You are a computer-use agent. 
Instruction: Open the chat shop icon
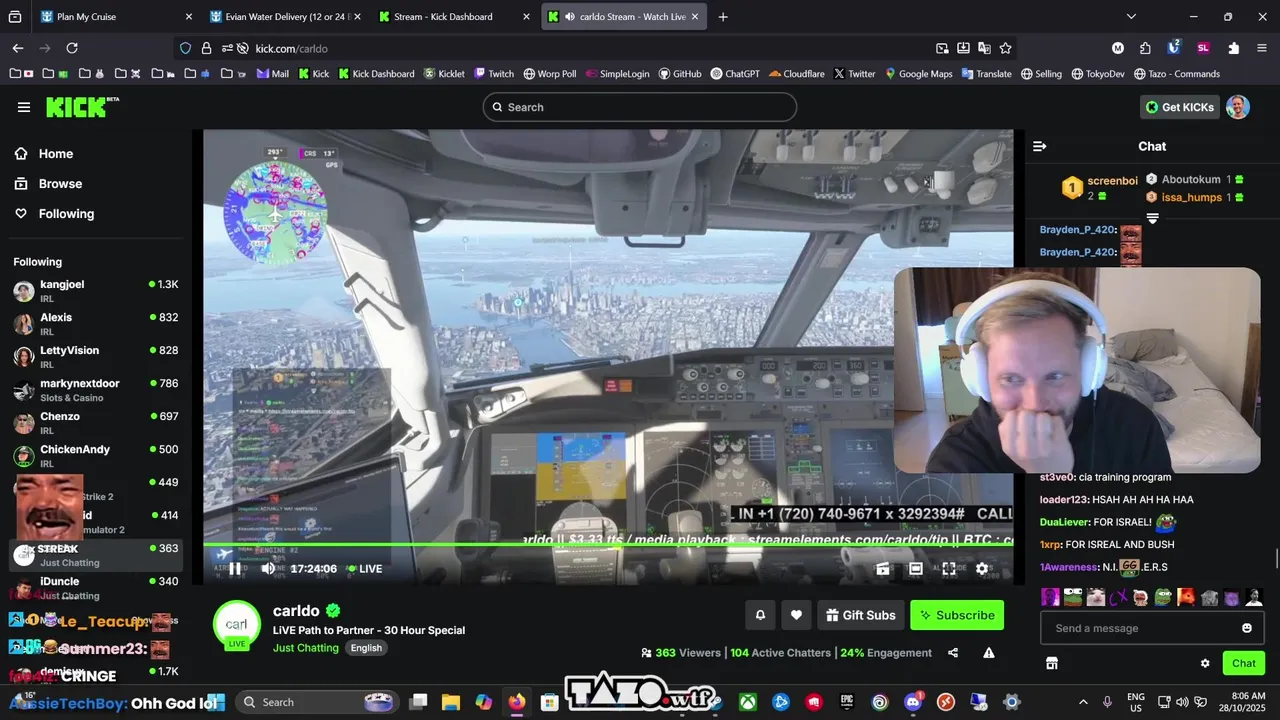pos(1052,663)
